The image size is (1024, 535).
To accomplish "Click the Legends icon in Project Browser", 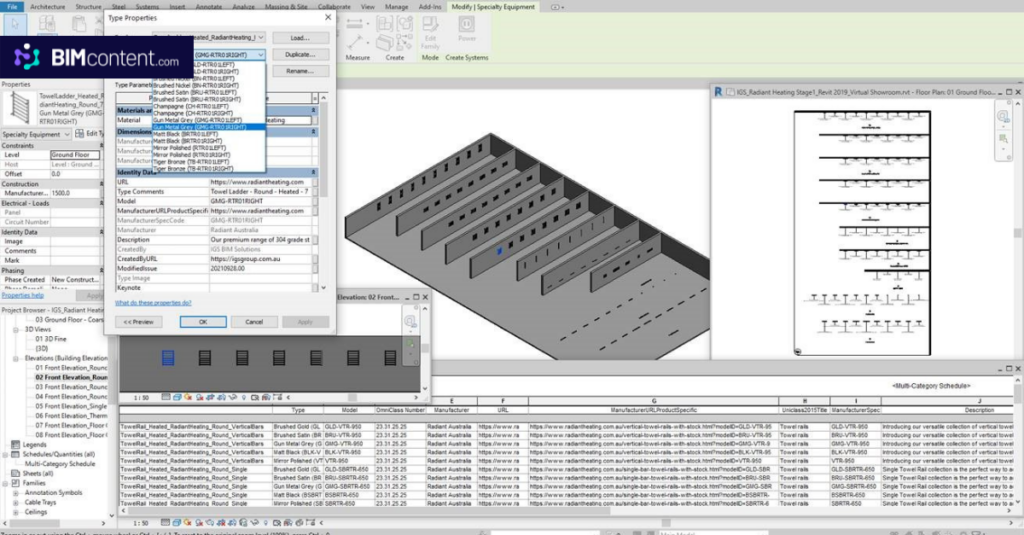I will point(14,444).
